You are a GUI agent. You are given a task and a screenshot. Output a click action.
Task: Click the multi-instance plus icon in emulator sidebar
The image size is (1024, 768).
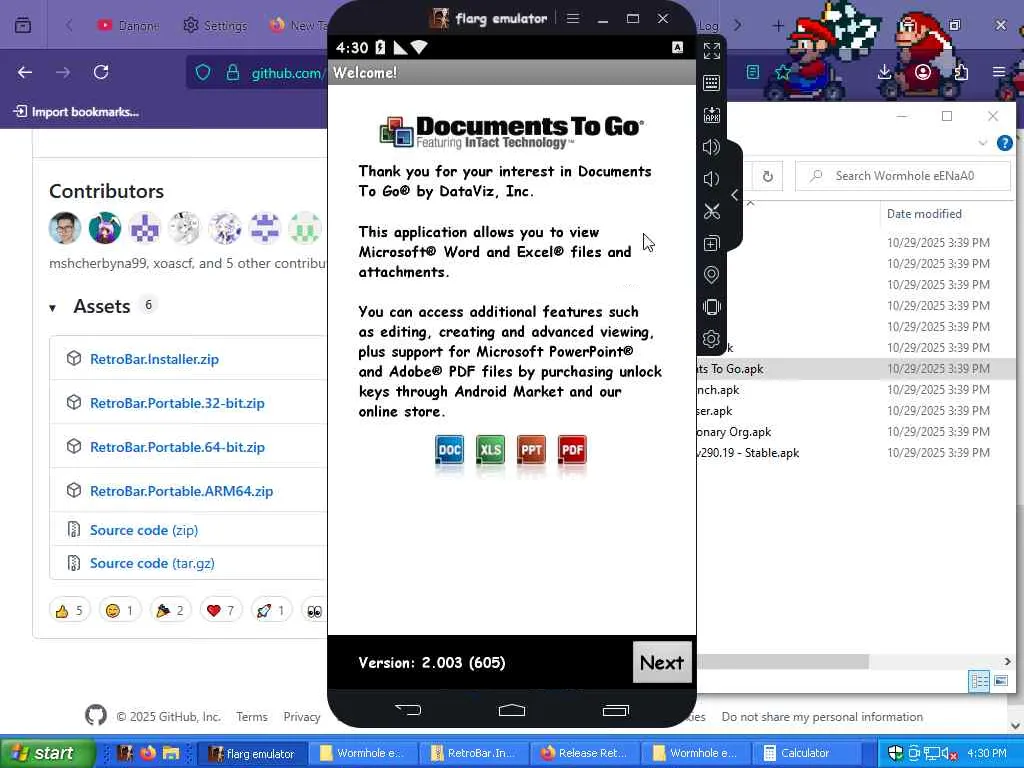tap(711, 243)
